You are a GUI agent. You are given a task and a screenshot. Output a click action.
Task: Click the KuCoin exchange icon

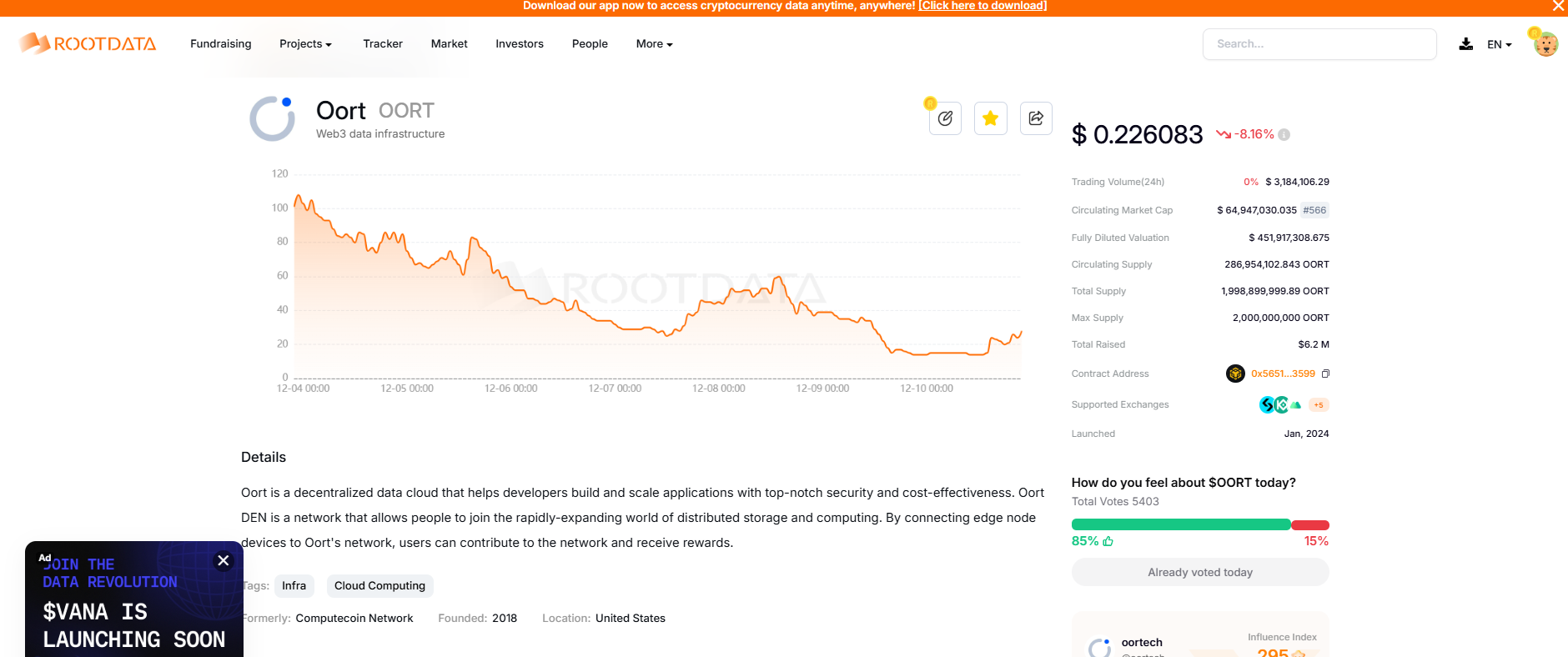(1282, 405)
